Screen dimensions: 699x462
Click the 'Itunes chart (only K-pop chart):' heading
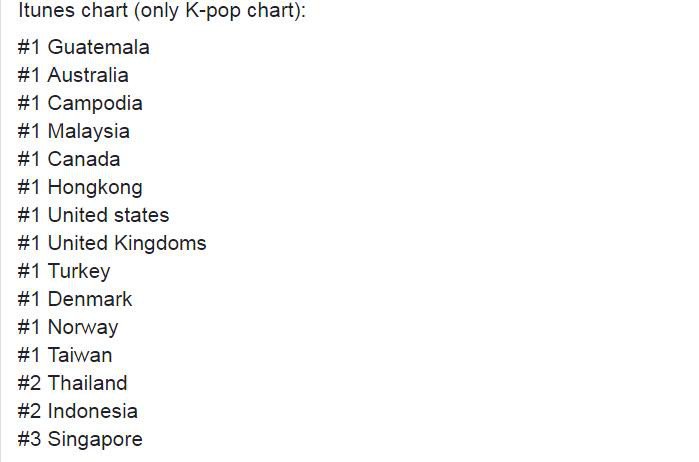(x=162, y=10)
